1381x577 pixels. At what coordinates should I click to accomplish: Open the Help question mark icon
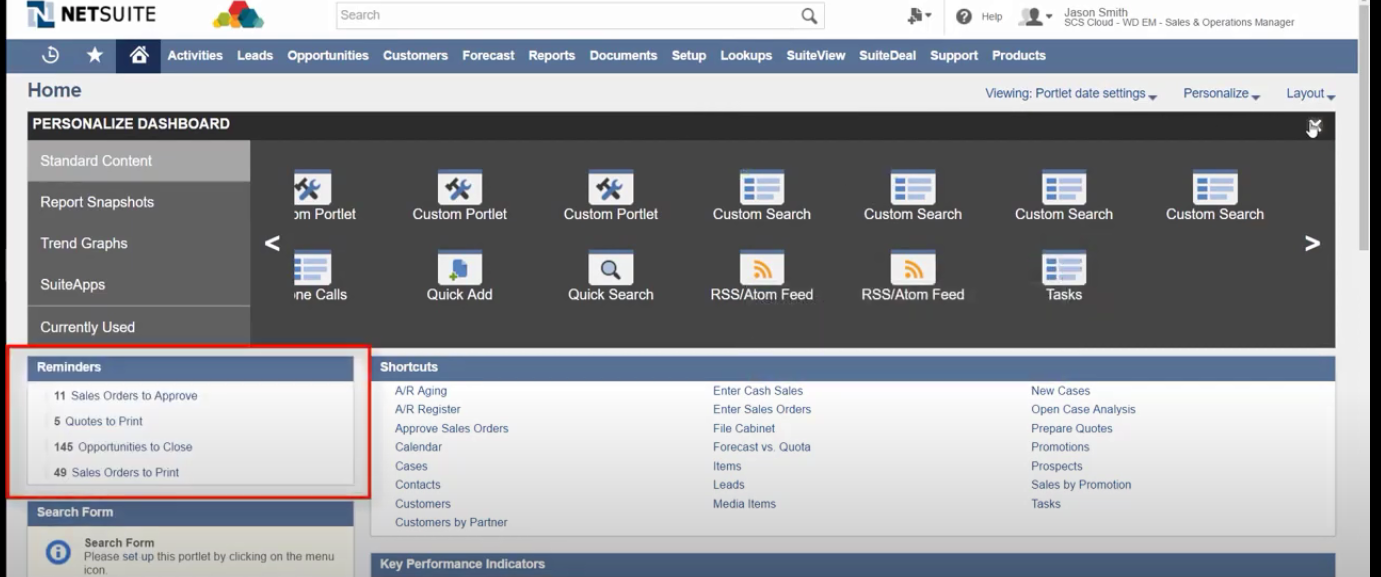[x=965, y=17]
